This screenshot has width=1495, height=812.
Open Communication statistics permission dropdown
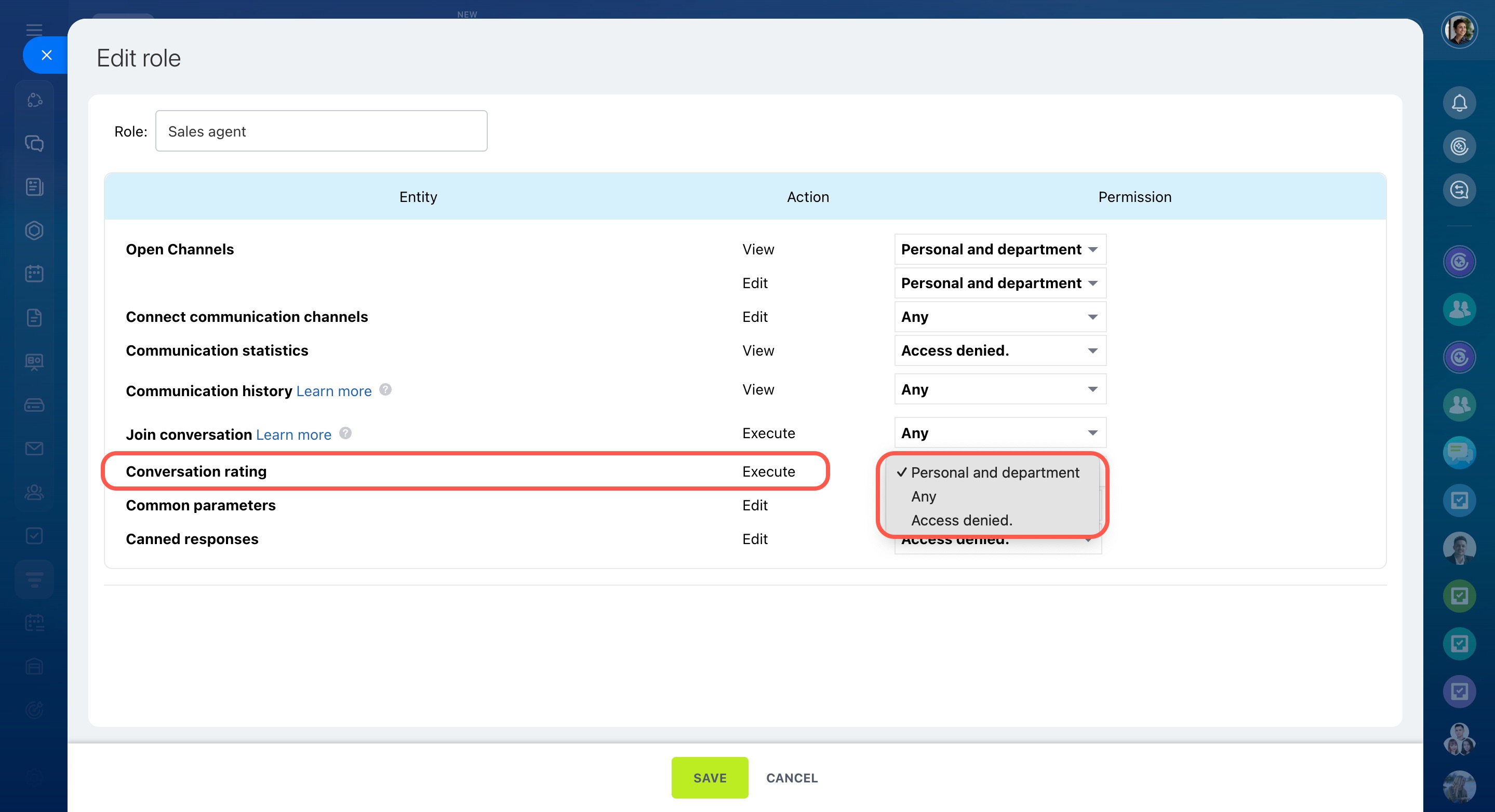(x=999, y=350)
